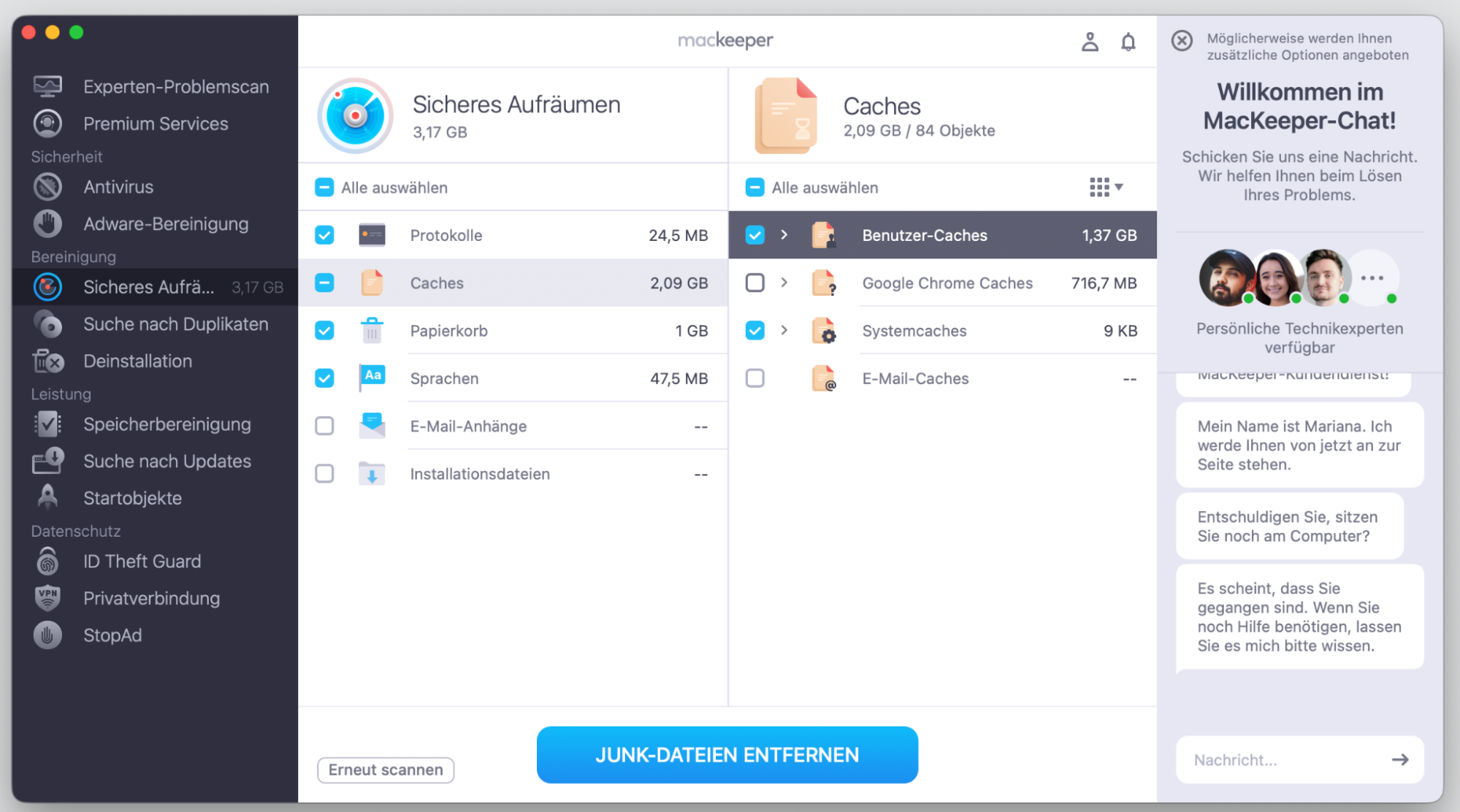Click the Installationsdateien folder download icon
This screenshot has height=812, width=1460.
pos(372,473)
